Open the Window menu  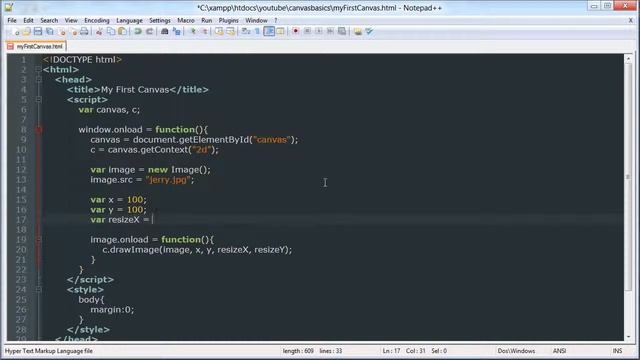coord(256,20)
